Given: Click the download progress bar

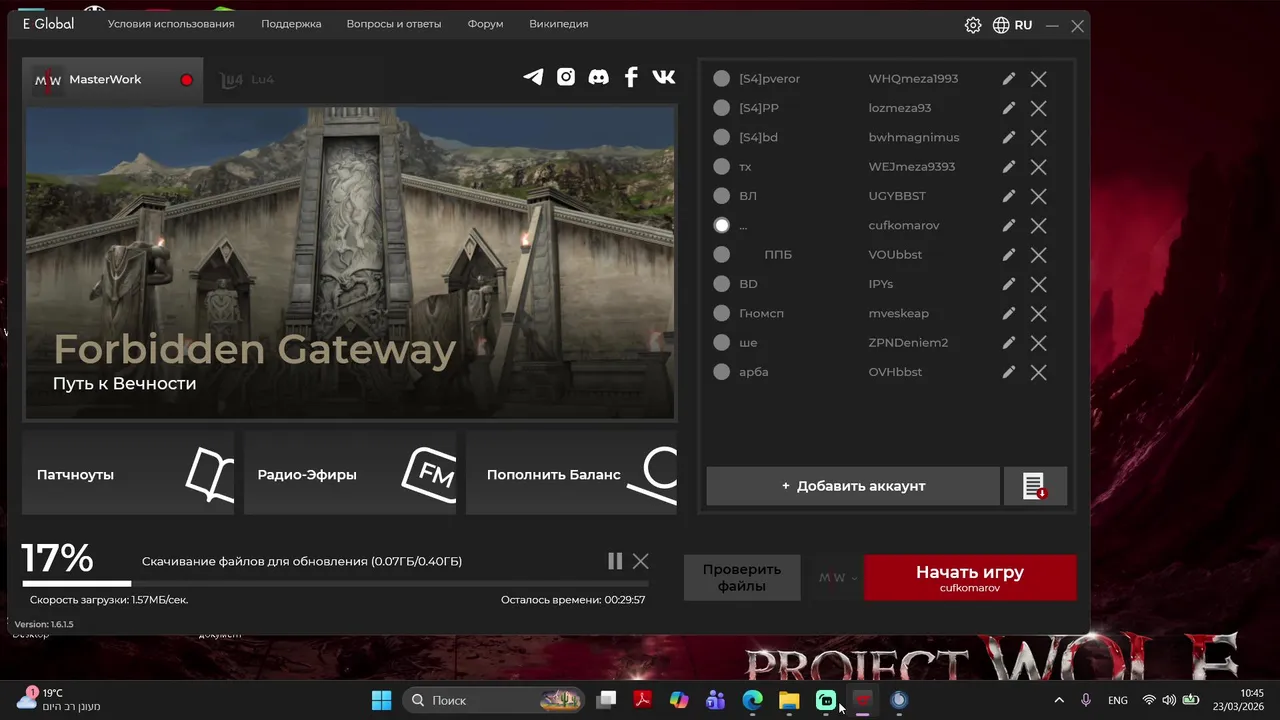Looking at the screenshot, I should tap(335, 583).
